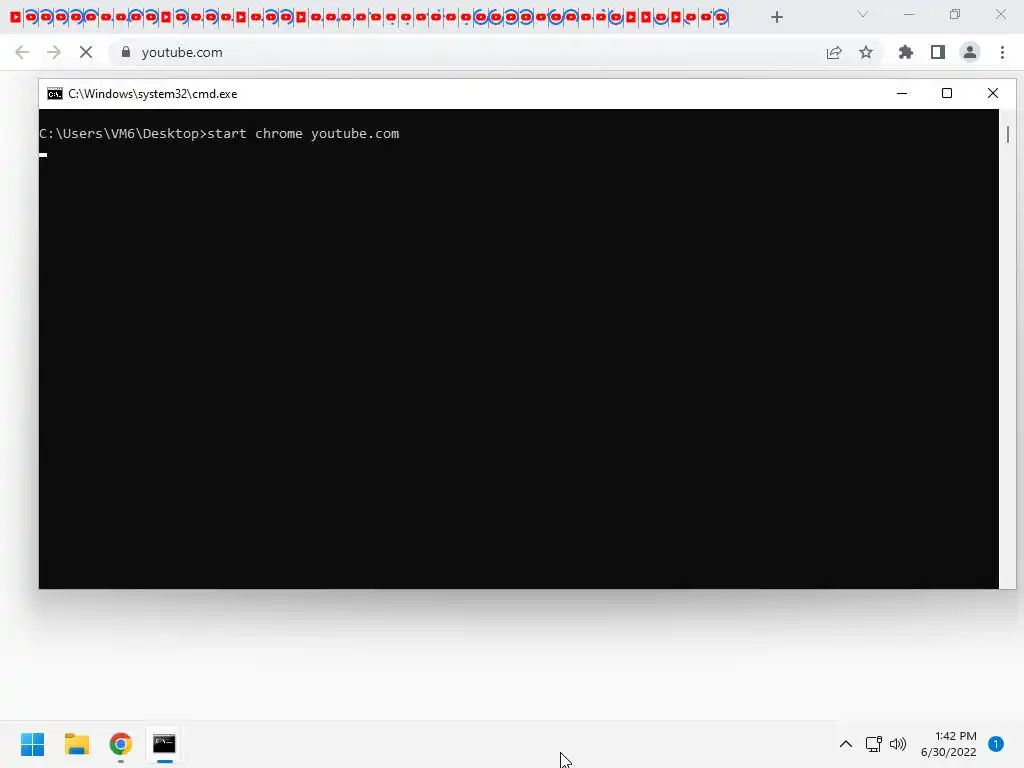Bookmark this tab with the star icon

coord(866,52)
